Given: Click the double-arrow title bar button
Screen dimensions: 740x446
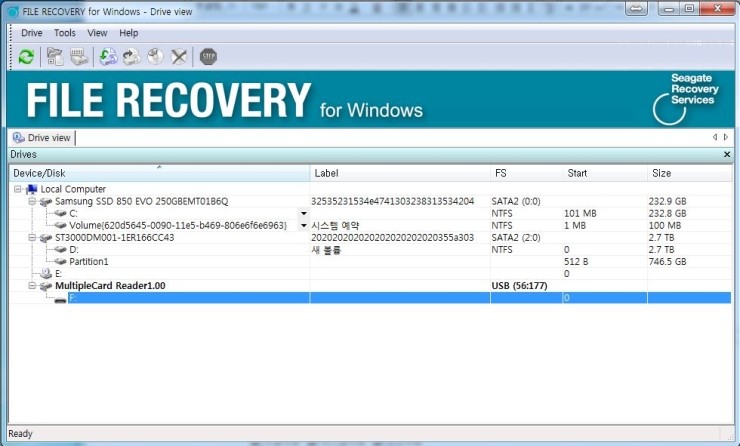Looking at the screenshot, I should [x=636, y=8].
